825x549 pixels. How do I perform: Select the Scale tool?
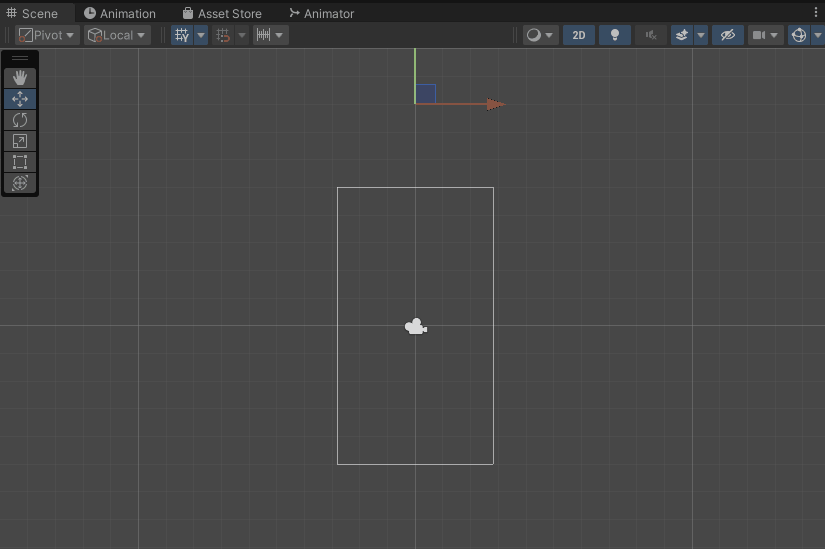[20, 141]
